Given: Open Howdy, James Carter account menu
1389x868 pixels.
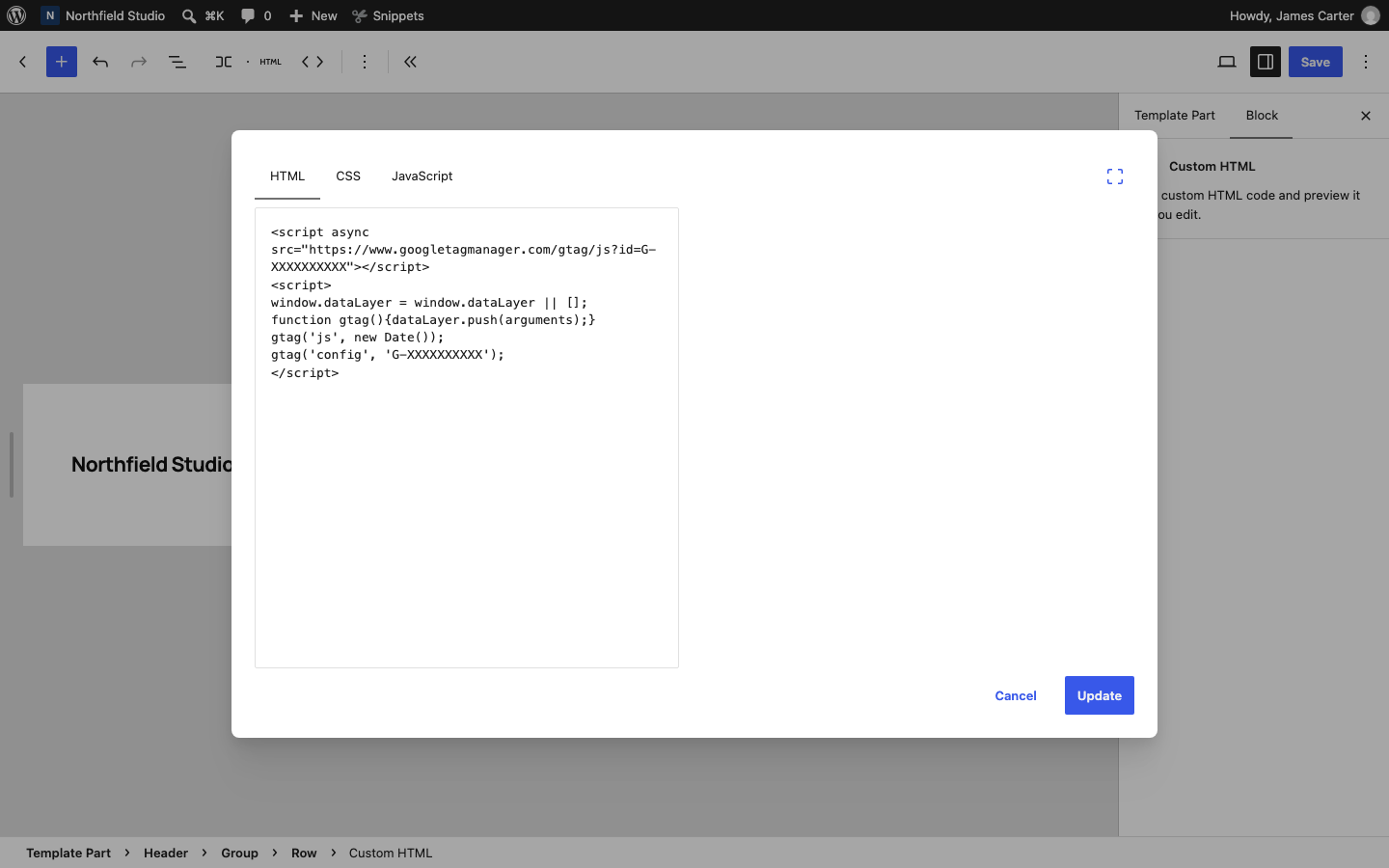Looking at the screenshot, I should pos(1304,15).
